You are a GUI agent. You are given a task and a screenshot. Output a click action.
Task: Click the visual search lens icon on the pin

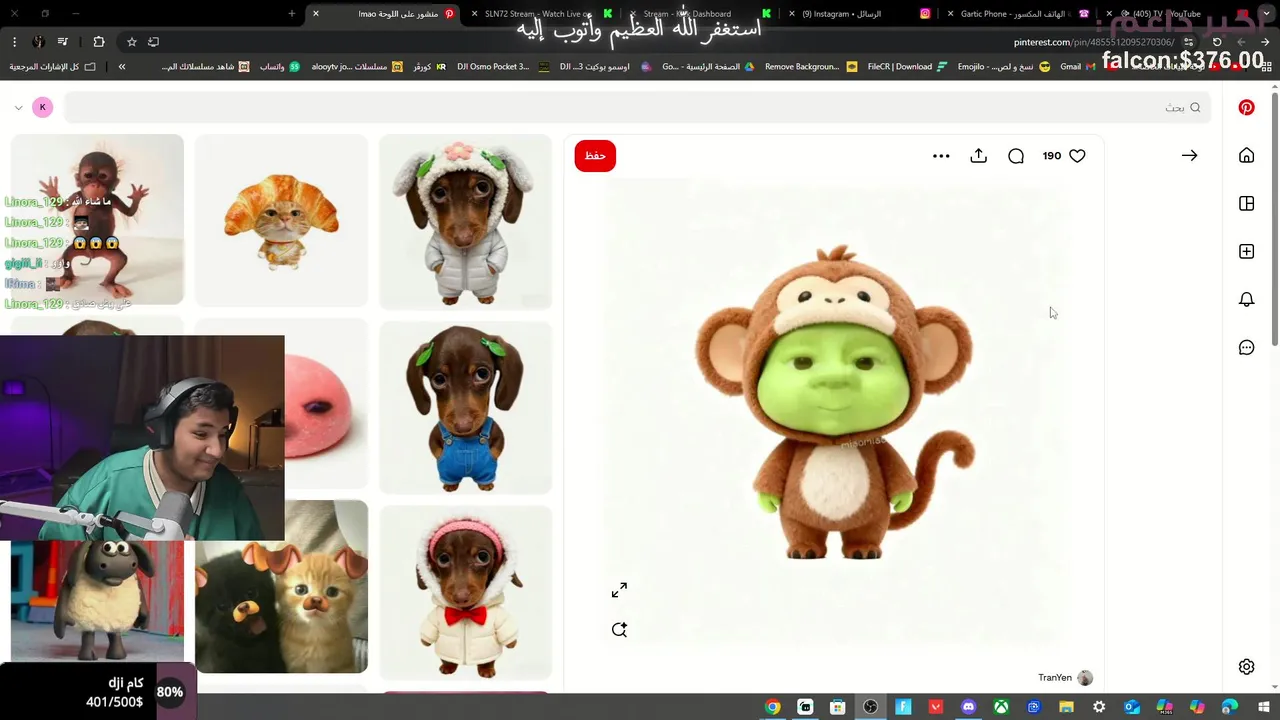coord(619,629)
